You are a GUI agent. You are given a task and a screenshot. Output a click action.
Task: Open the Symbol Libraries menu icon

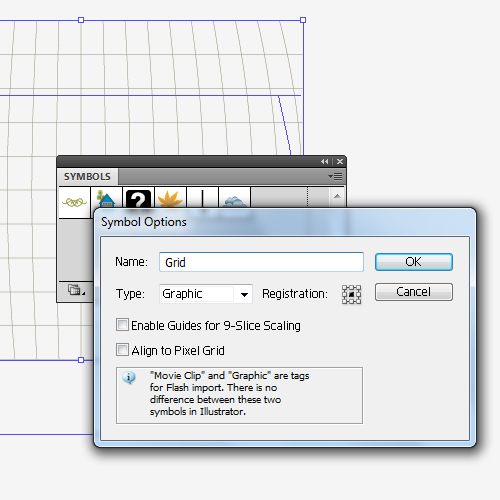coord(76,290)
